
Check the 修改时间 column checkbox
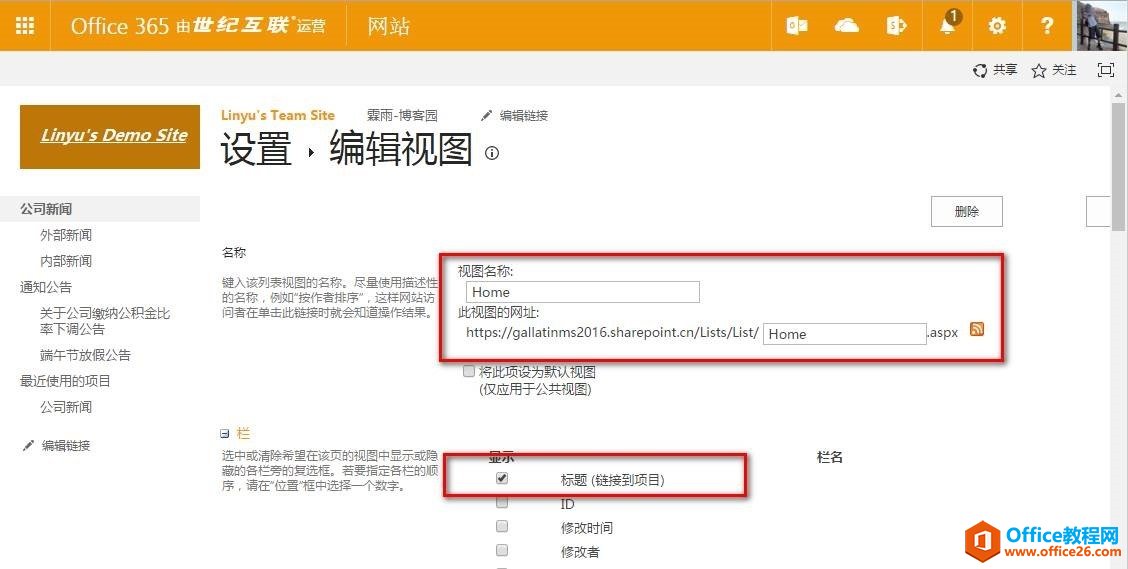(x=502, y=527)
